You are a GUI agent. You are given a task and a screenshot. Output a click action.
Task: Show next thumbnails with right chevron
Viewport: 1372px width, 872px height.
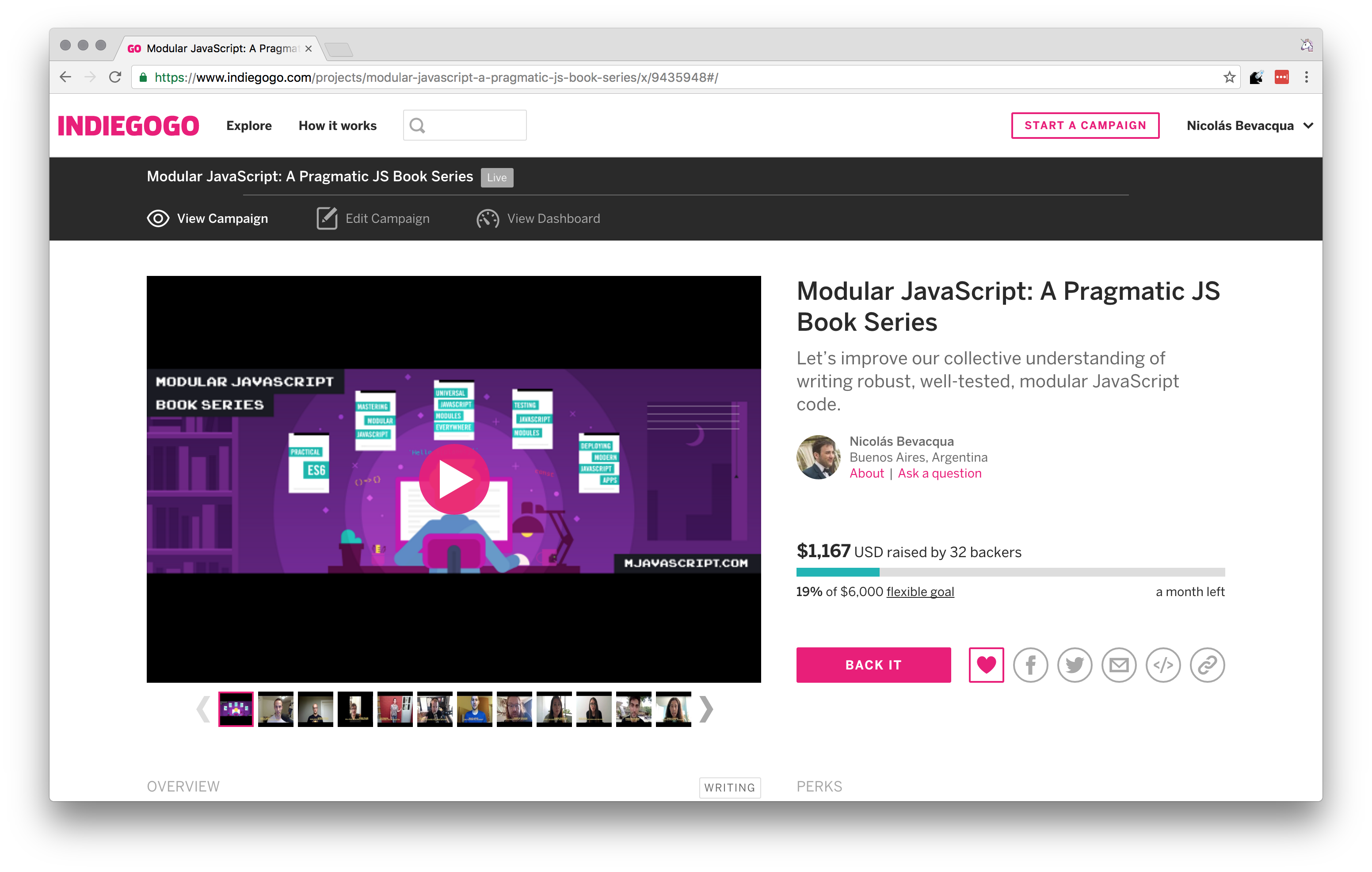706,710
